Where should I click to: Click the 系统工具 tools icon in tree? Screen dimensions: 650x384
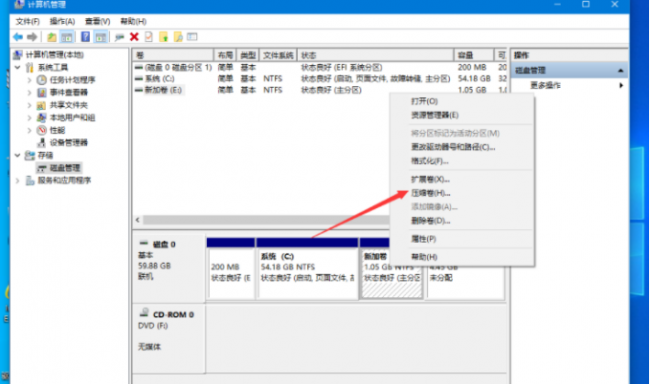[x=29, y=67]
